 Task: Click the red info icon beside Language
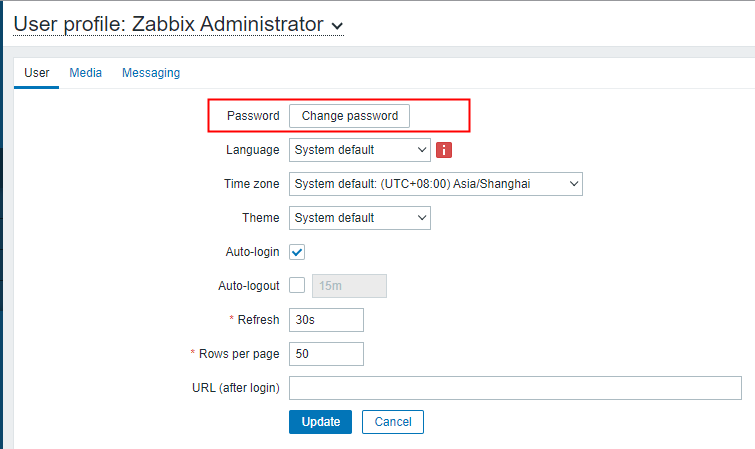[x=445, y=150]
